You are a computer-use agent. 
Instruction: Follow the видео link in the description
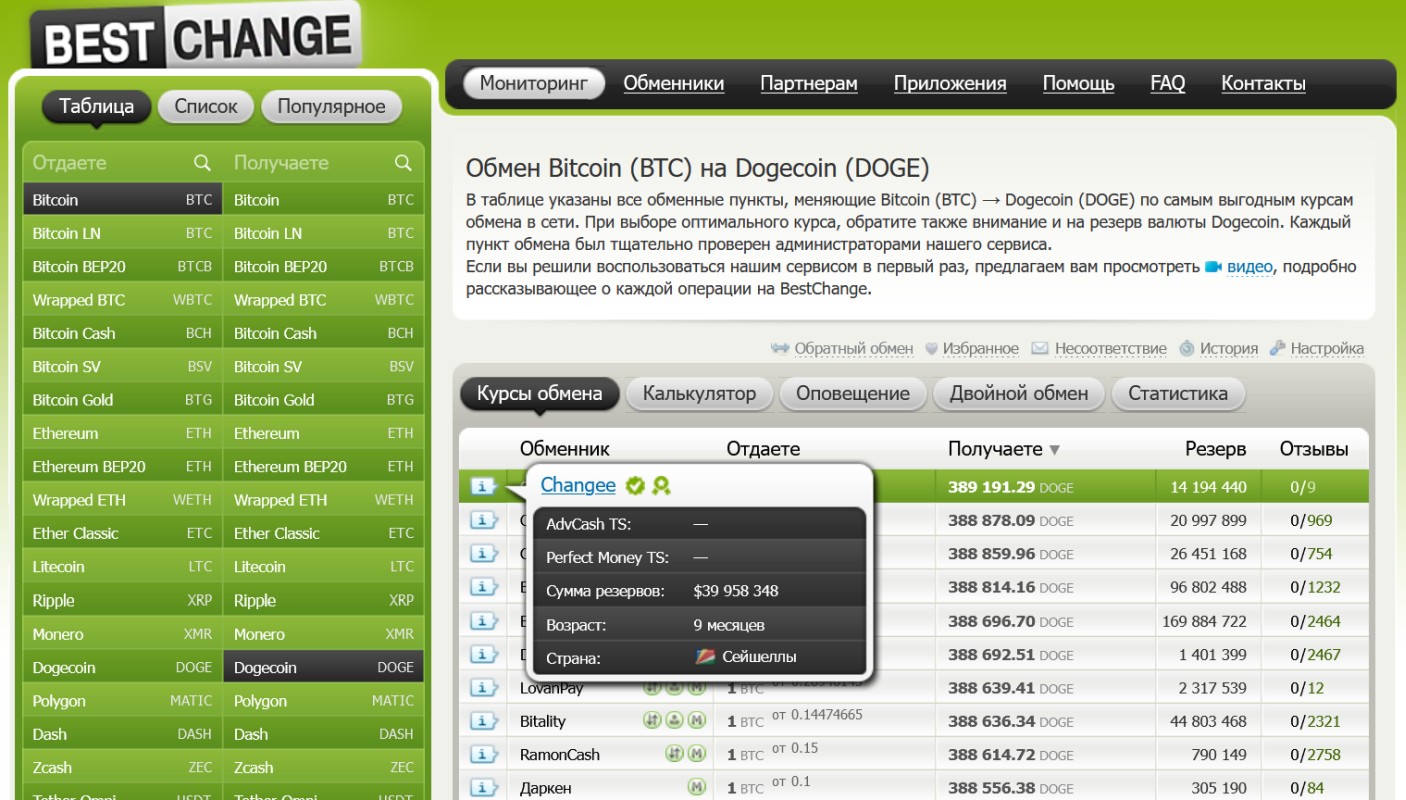coord(1250,267)
